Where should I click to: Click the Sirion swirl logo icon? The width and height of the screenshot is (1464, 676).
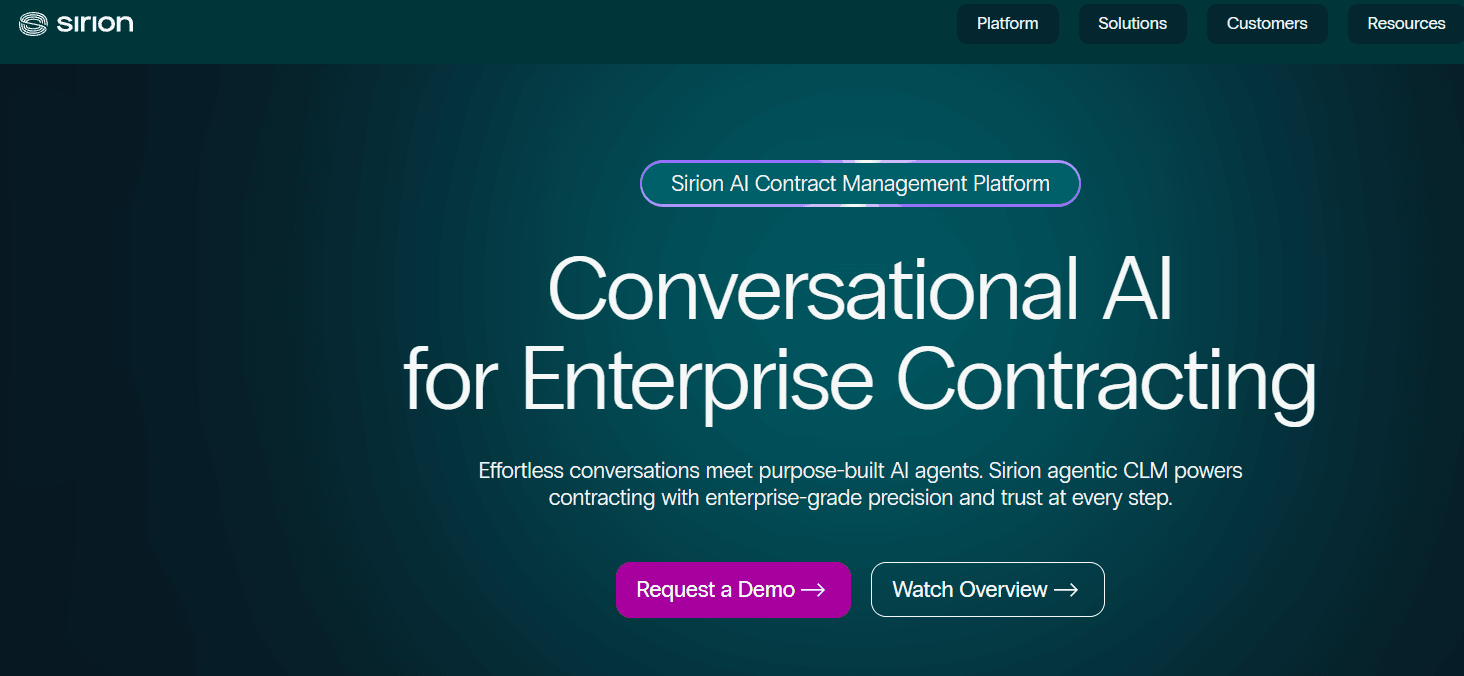coord(33,23)
